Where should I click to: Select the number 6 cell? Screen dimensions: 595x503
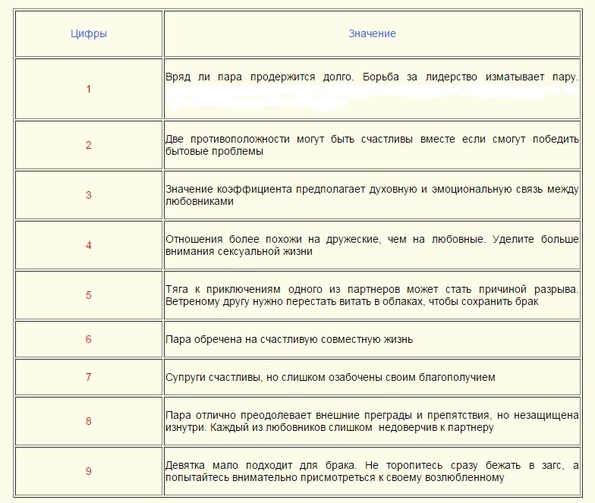coord(88,339)
